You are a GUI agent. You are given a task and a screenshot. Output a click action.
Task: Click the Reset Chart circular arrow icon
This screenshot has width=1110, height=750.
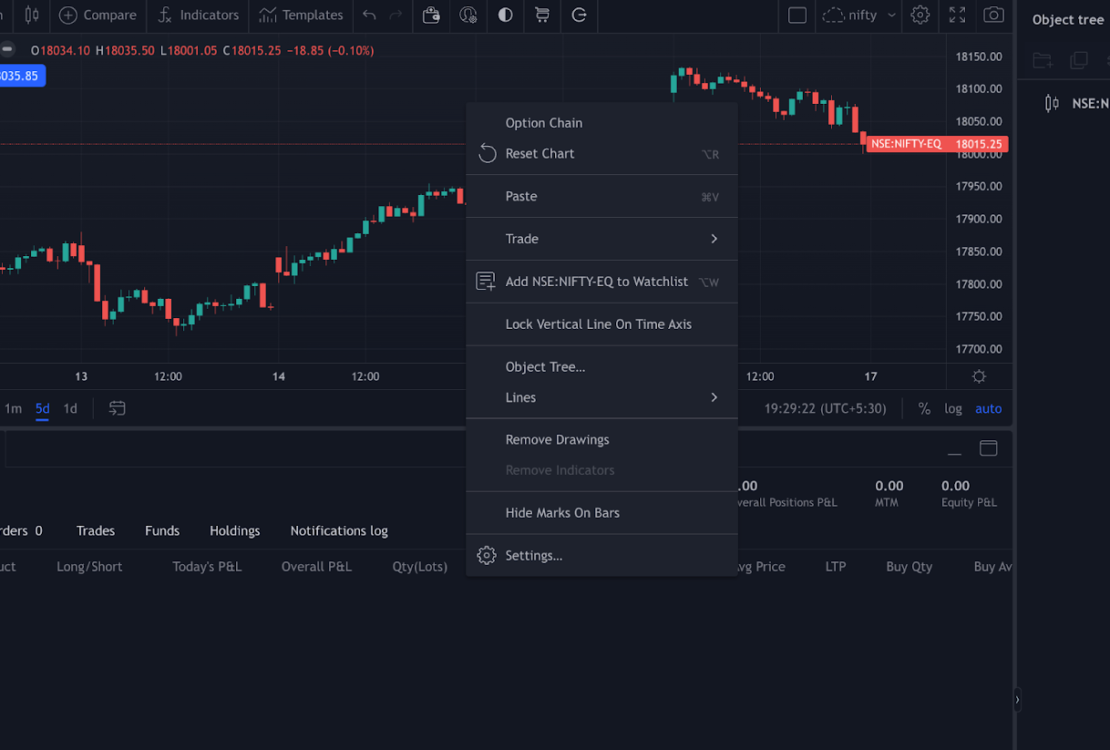(487, 153)
